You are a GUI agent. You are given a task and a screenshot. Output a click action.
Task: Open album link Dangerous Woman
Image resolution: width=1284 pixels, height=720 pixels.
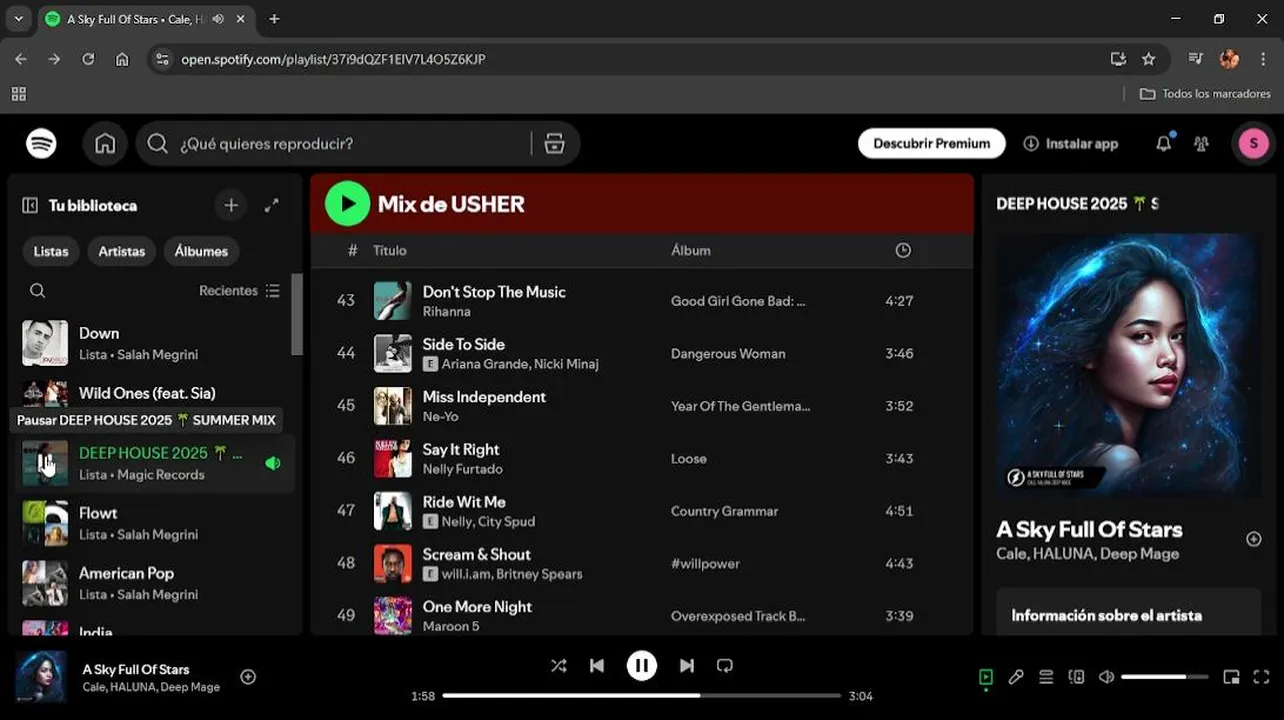(x=728, y=354)
